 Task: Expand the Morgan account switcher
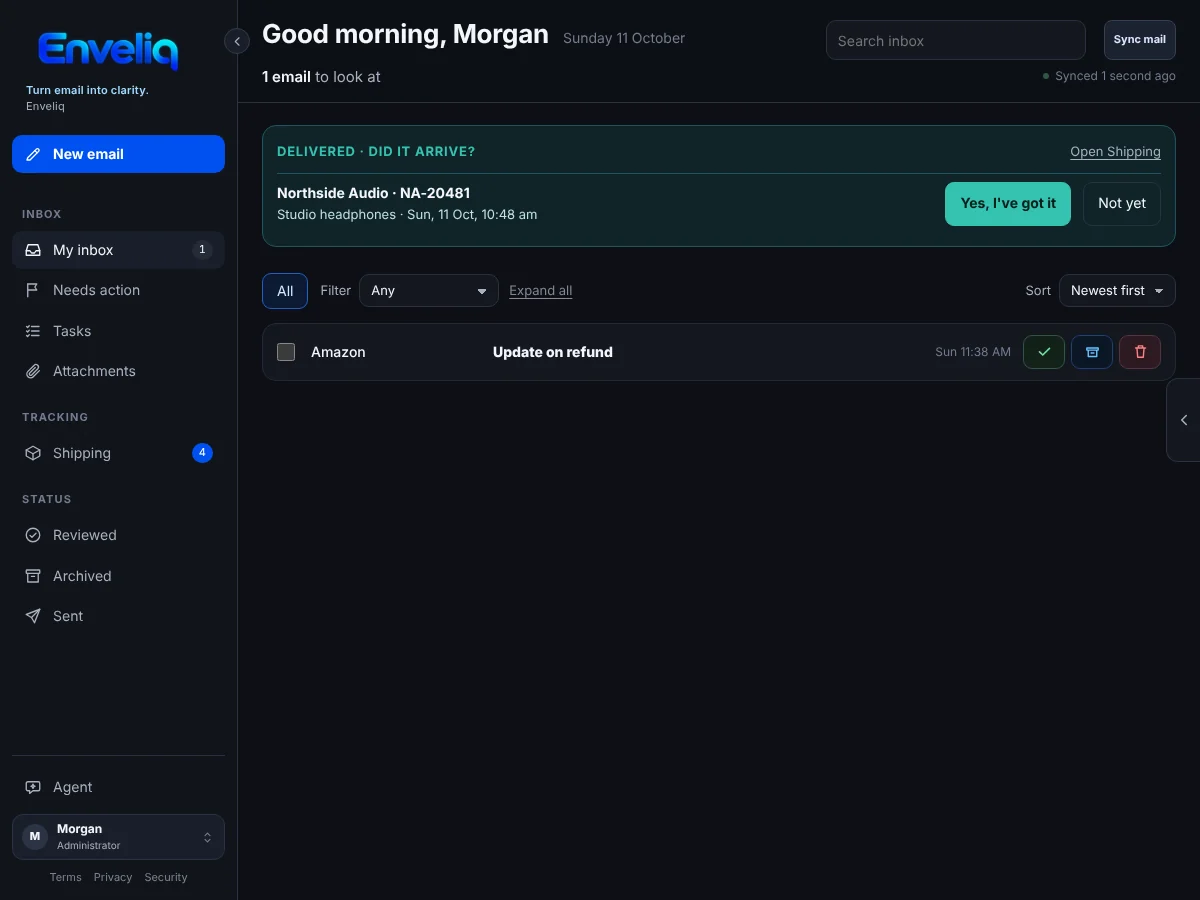click(x=118, y=837)
